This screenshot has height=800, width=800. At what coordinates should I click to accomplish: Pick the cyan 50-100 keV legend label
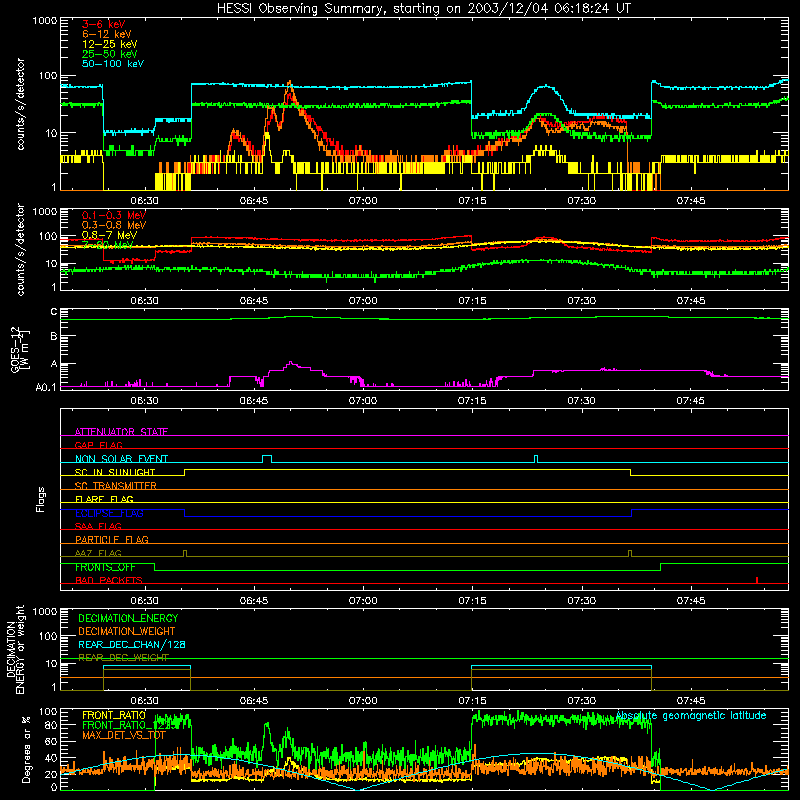(112, 64)
